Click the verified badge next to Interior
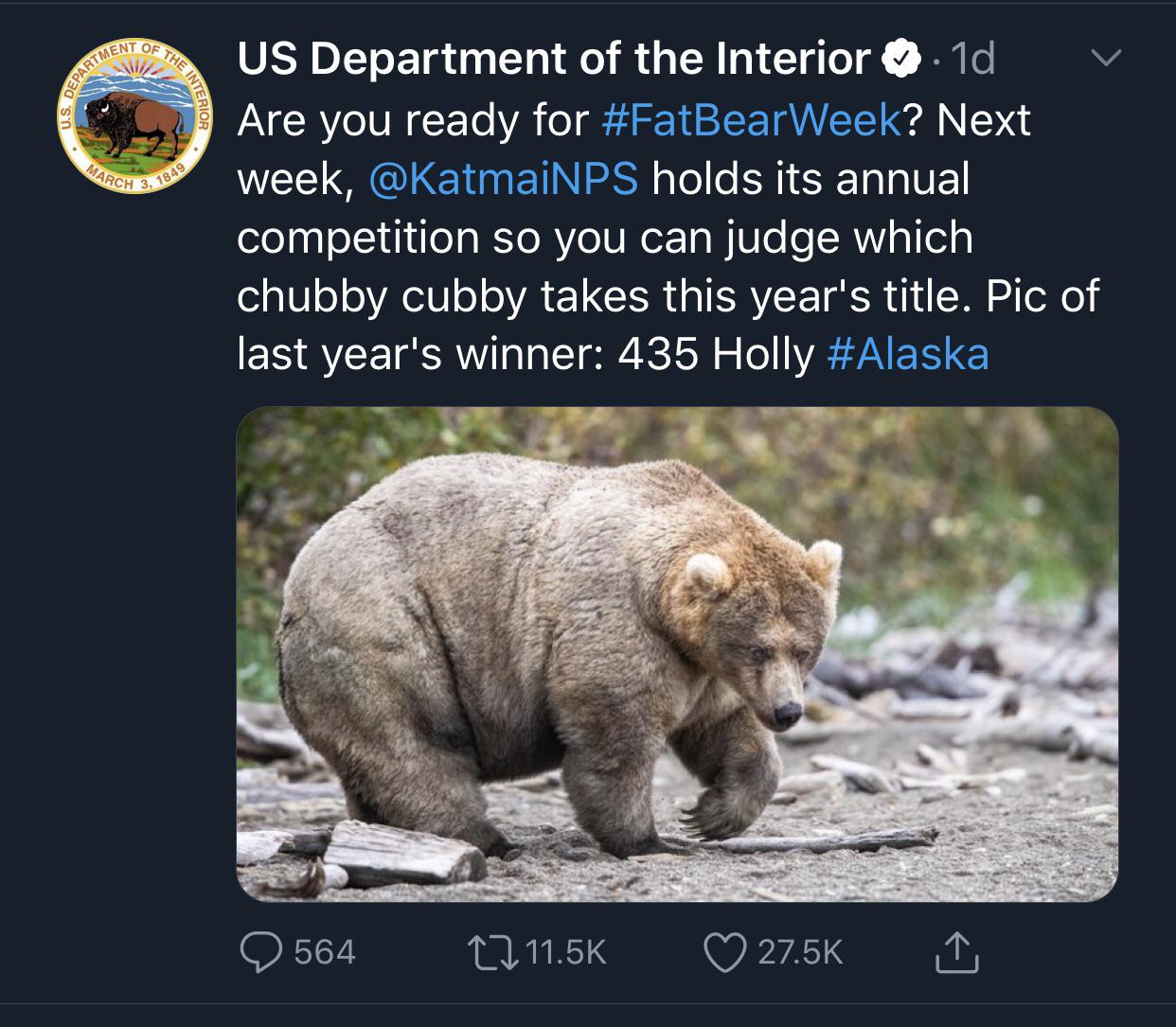The height and width of the screenshot is (1027, 1176). (901, 60)
